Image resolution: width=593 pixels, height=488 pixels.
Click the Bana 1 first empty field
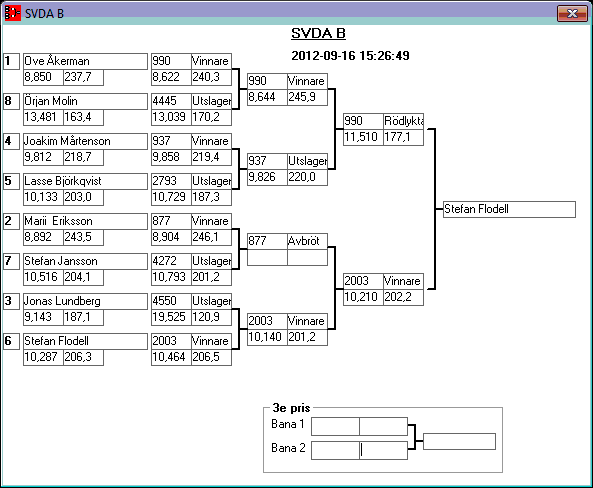335,426
